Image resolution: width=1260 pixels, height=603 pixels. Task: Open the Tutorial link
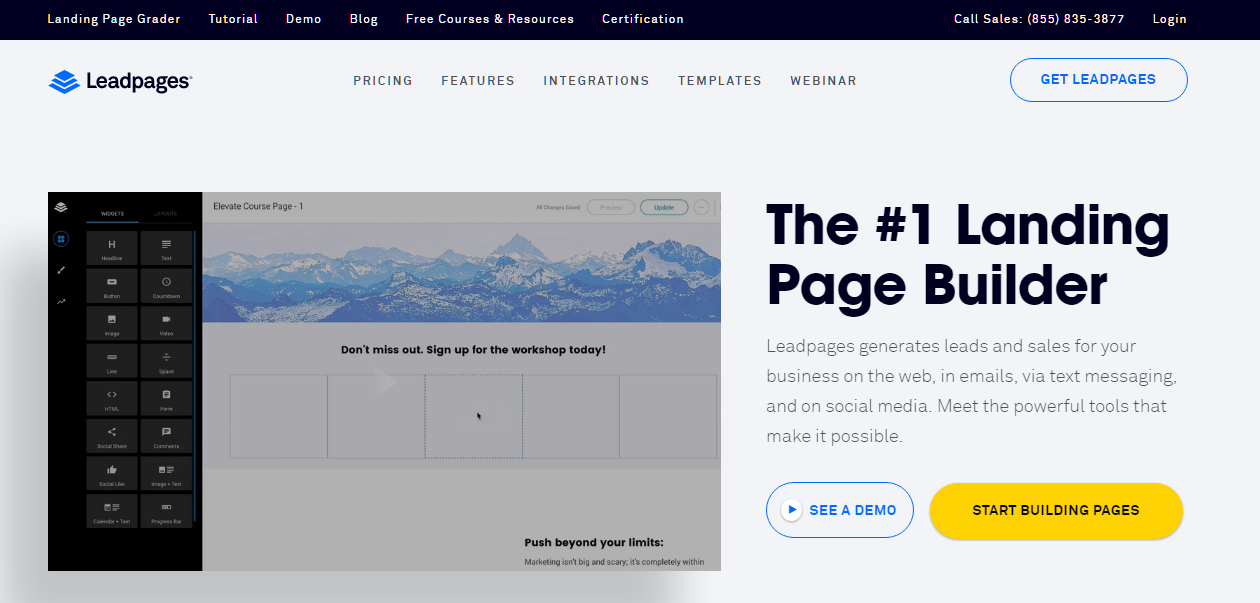coord(233,19)
